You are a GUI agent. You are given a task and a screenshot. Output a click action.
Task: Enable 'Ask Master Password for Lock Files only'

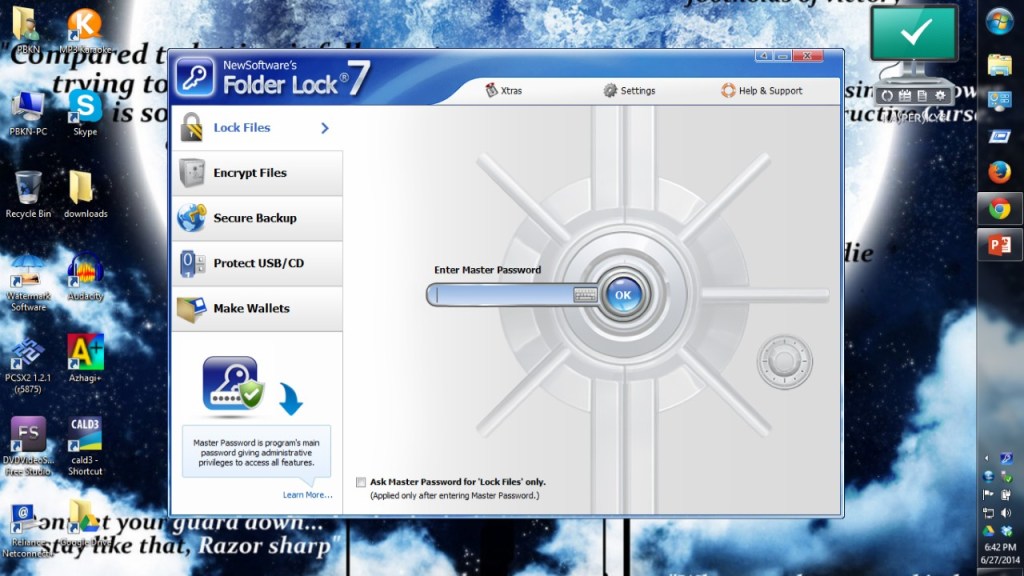click(361, 482)
